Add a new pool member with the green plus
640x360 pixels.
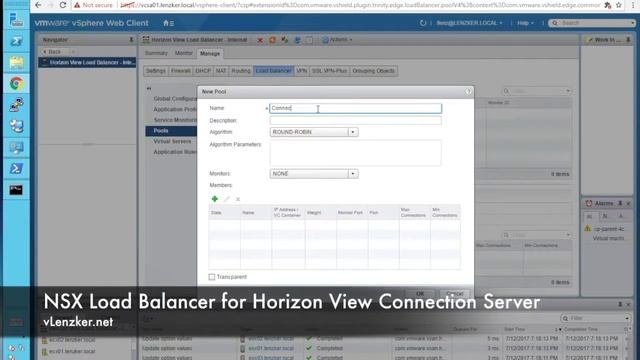tap(215, 199)
